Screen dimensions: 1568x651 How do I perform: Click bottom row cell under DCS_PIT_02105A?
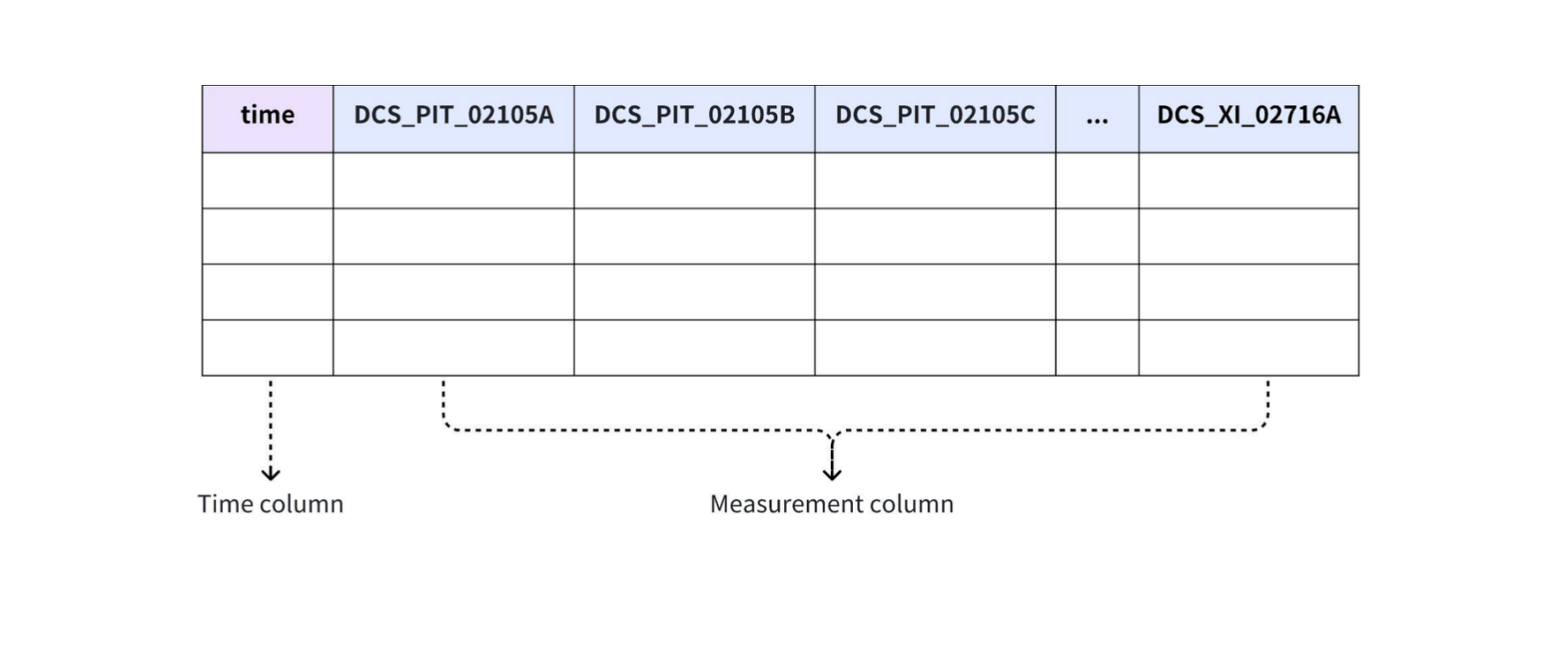pyautogui.click(x=453, y=348)
